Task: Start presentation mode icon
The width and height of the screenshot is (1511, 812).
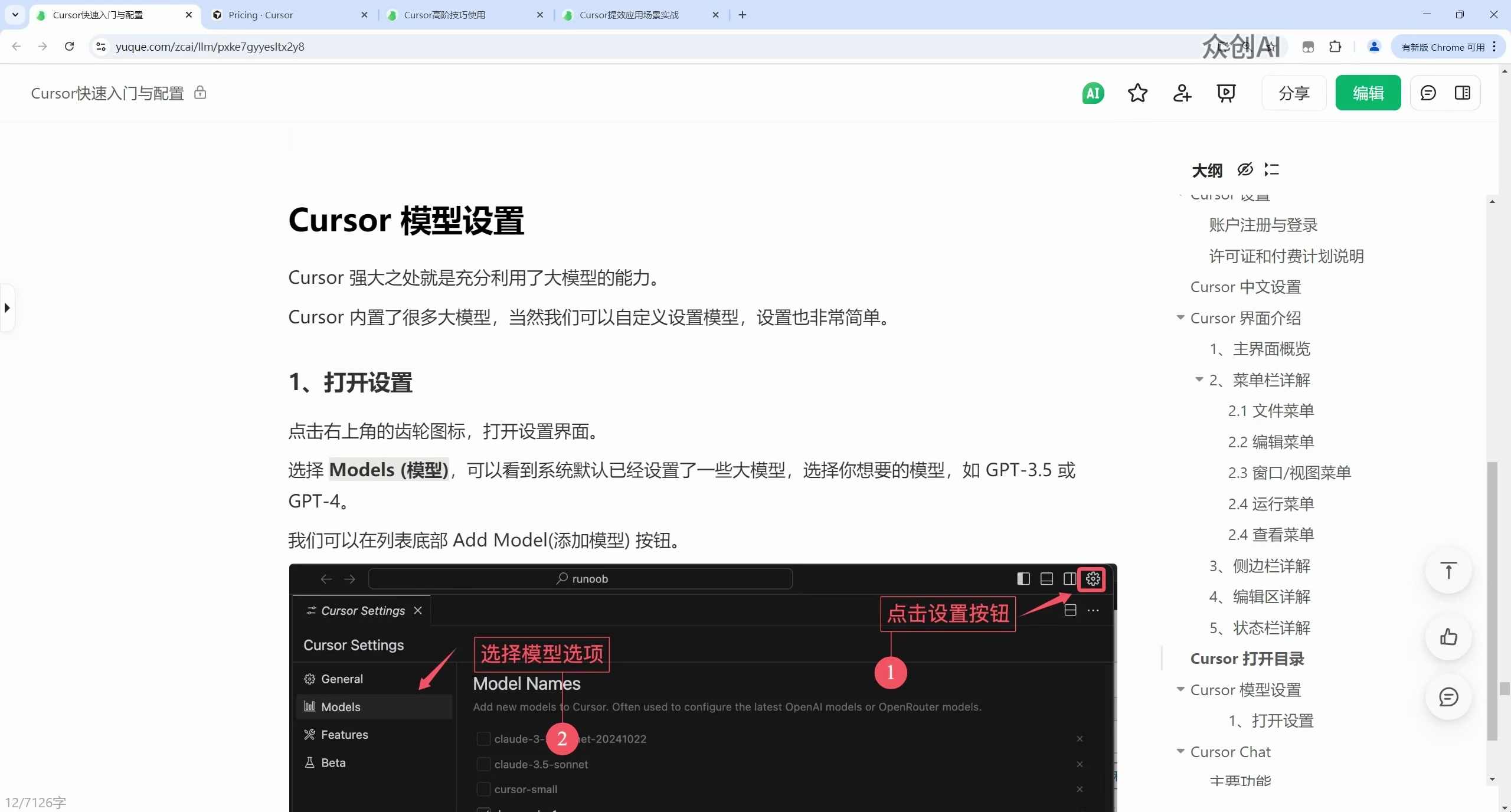Action: (x=1226, y=93)
